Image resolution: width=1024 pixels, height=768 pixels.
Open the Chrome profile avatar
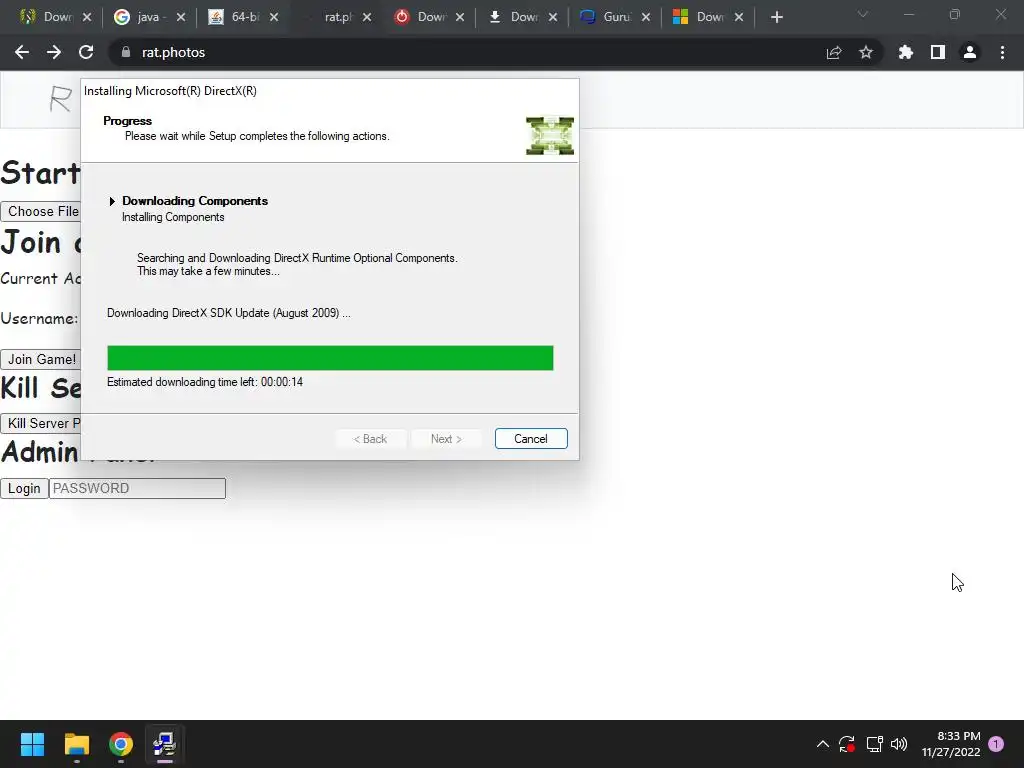pyautogui.click(x=970, y=52)
